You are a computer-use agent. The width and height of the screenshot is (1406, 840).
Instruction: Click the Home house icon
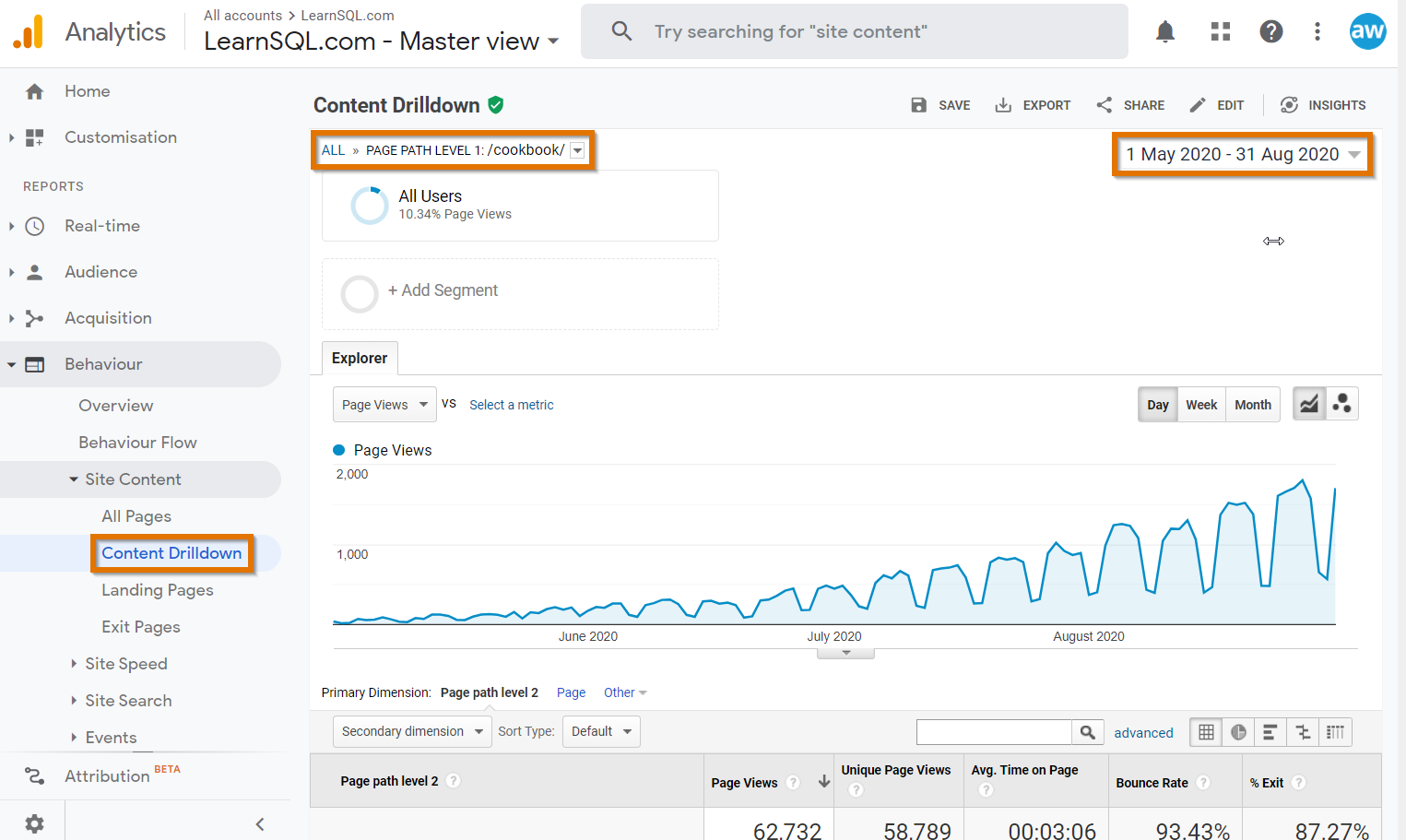click(35, 91)
